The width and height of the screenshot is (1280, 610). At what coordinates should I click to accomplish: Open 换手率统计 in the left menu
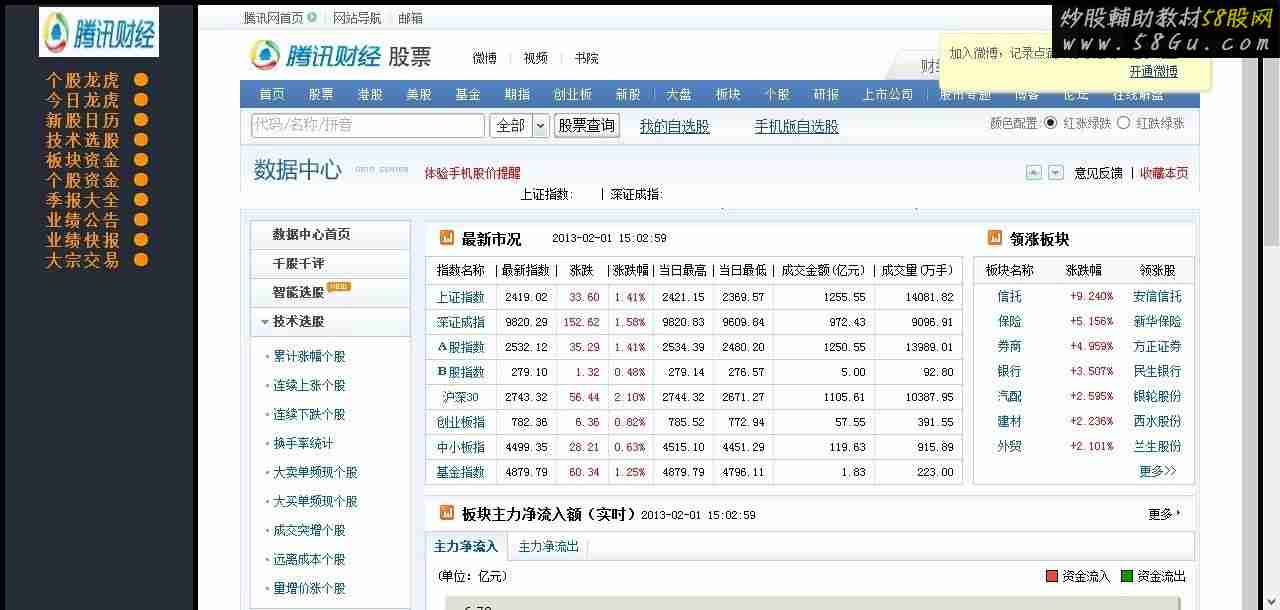303,443
